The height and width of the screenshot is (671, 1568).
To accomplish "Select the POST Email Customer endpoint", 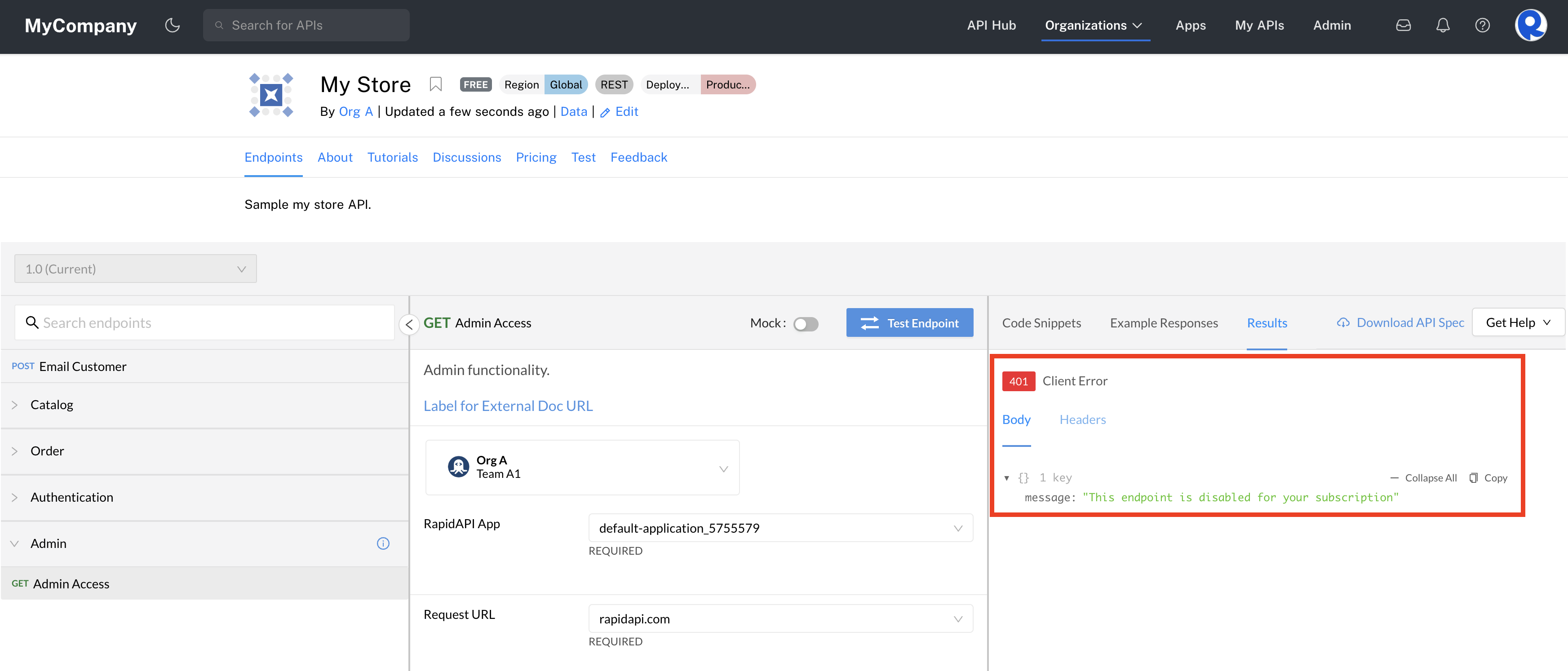I will tap(204, 366).
